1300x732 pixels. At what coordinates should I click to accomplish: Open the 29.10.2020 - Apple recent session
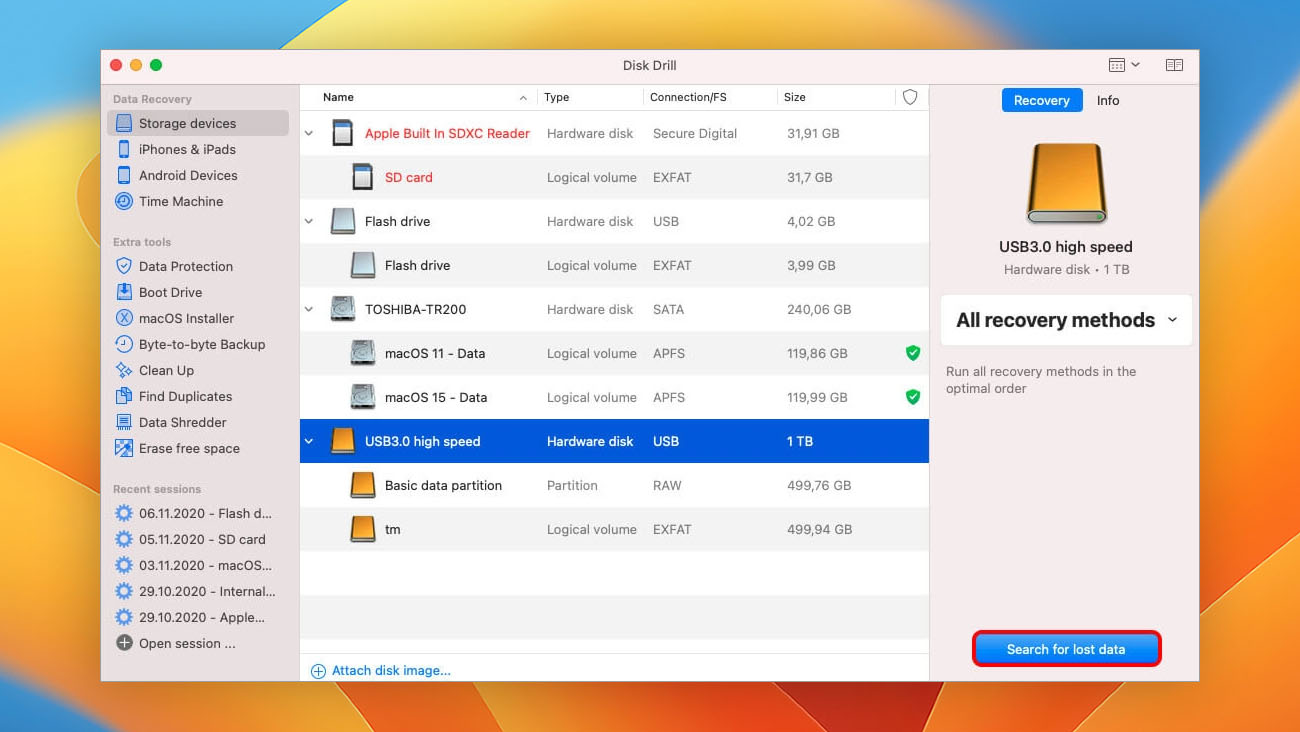click(x=202, y=617)
